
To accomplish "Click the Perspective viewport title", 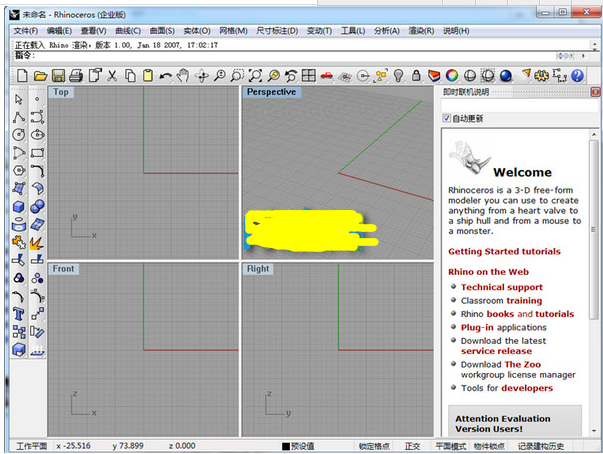I will click(272, 92).
